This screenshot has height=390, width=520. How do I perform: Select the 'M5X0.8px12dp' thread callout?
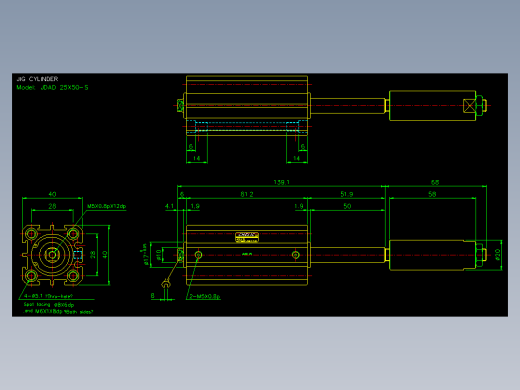pyautogui.click(x=106, y=206)
